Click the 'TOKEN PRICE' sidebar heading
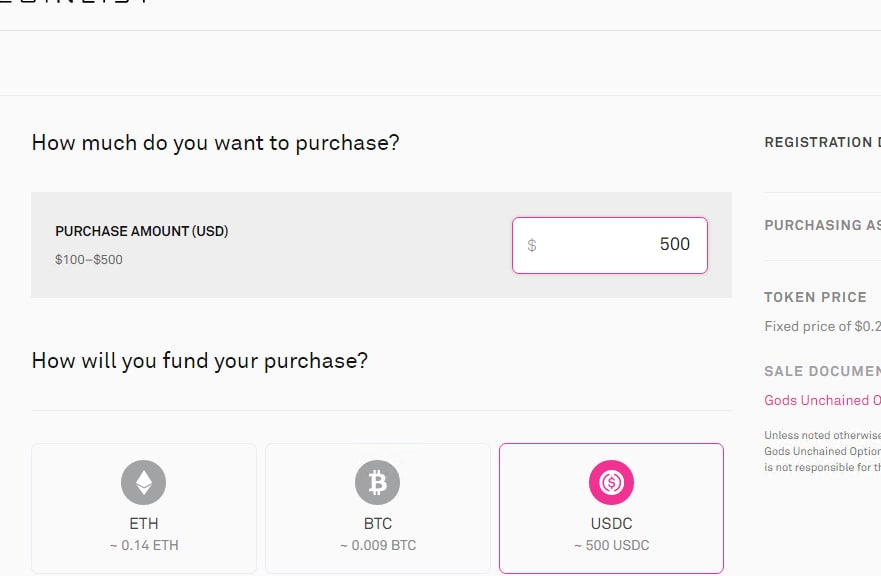Image resolution: width=881 pixels, height=576 pixels. coord(815,297)
